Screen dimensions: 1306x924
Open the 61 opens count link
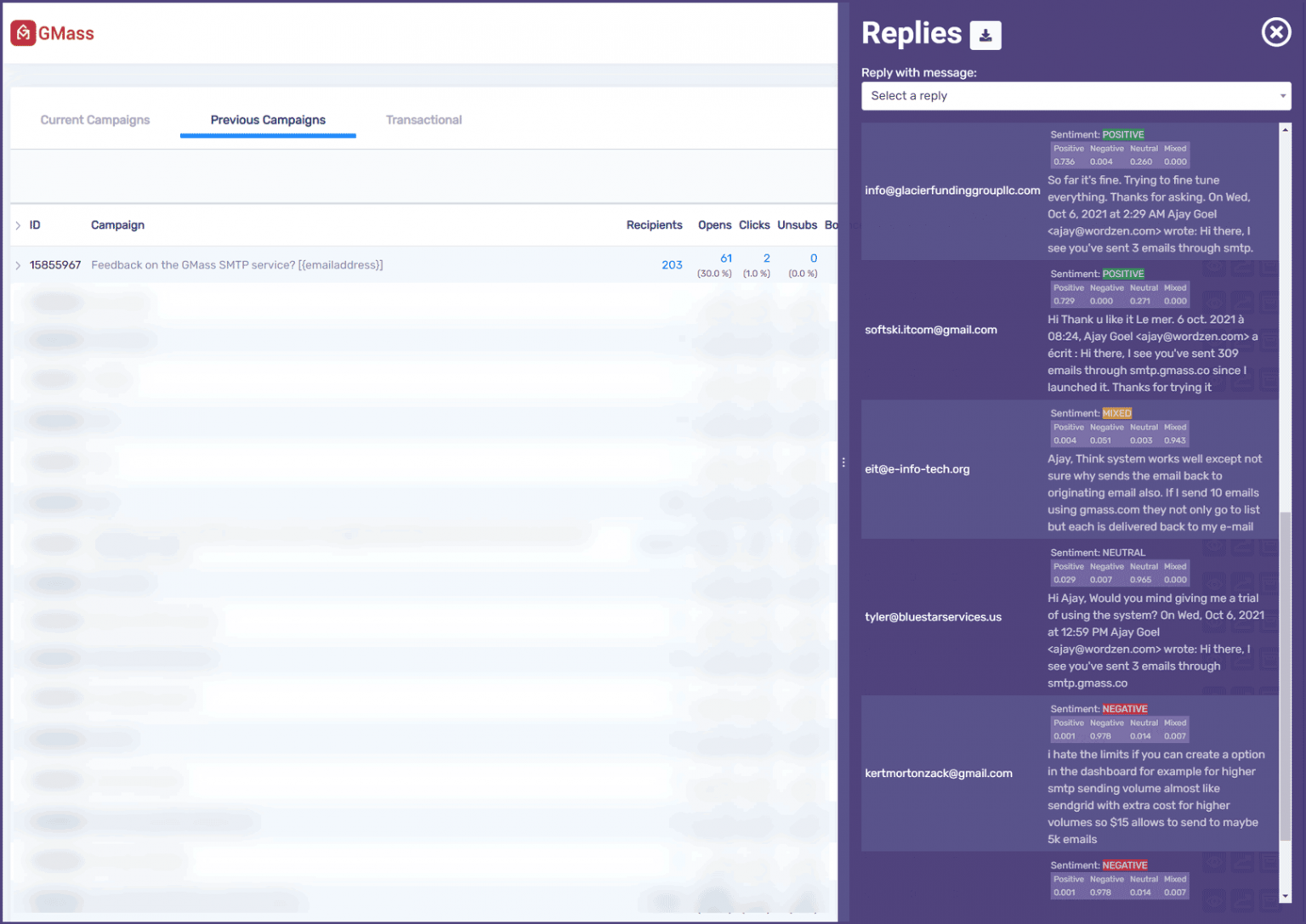(725, 258)
